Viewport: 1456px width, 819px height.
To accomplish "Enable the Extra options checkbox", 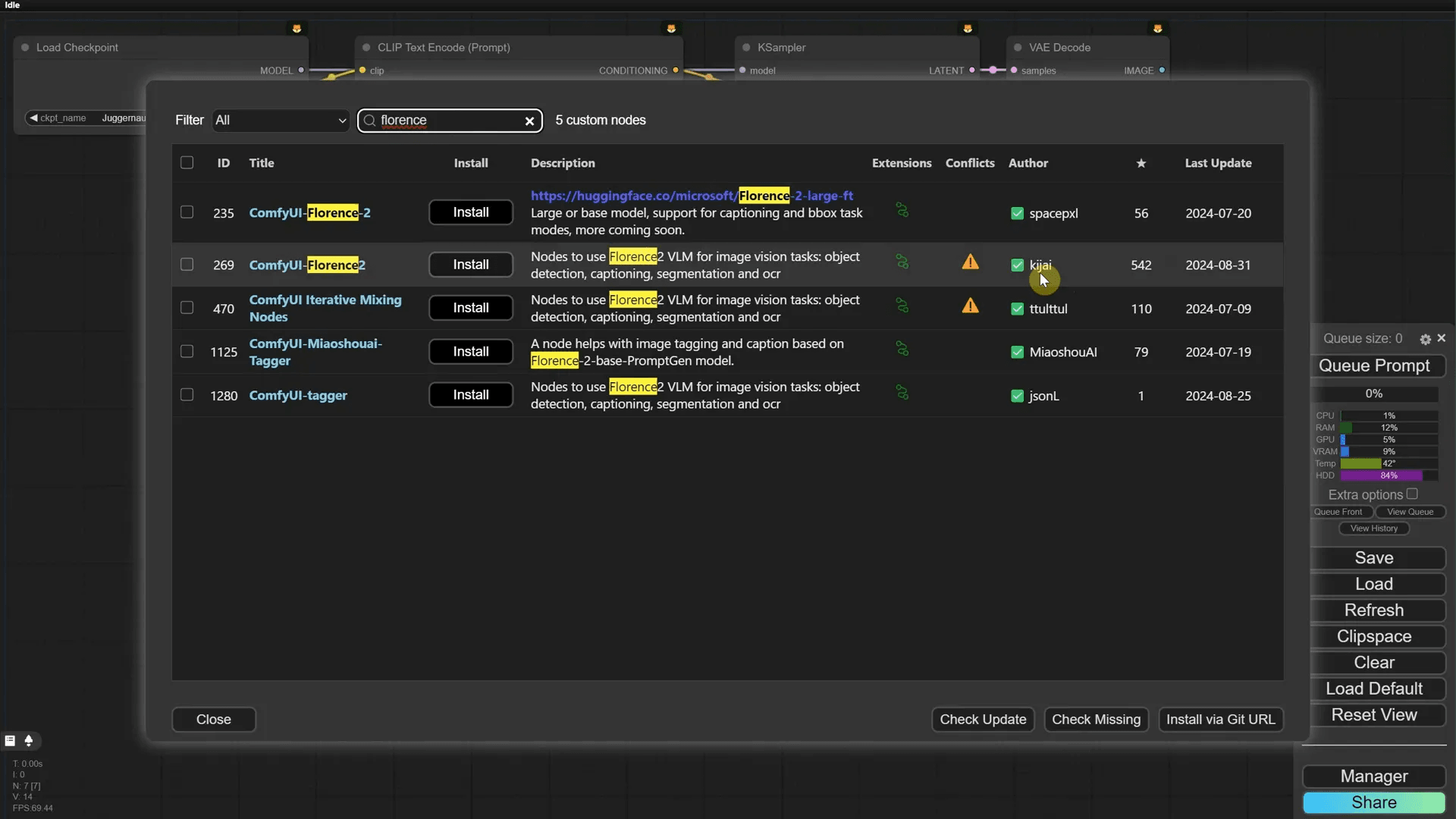I will point(1414,493).
